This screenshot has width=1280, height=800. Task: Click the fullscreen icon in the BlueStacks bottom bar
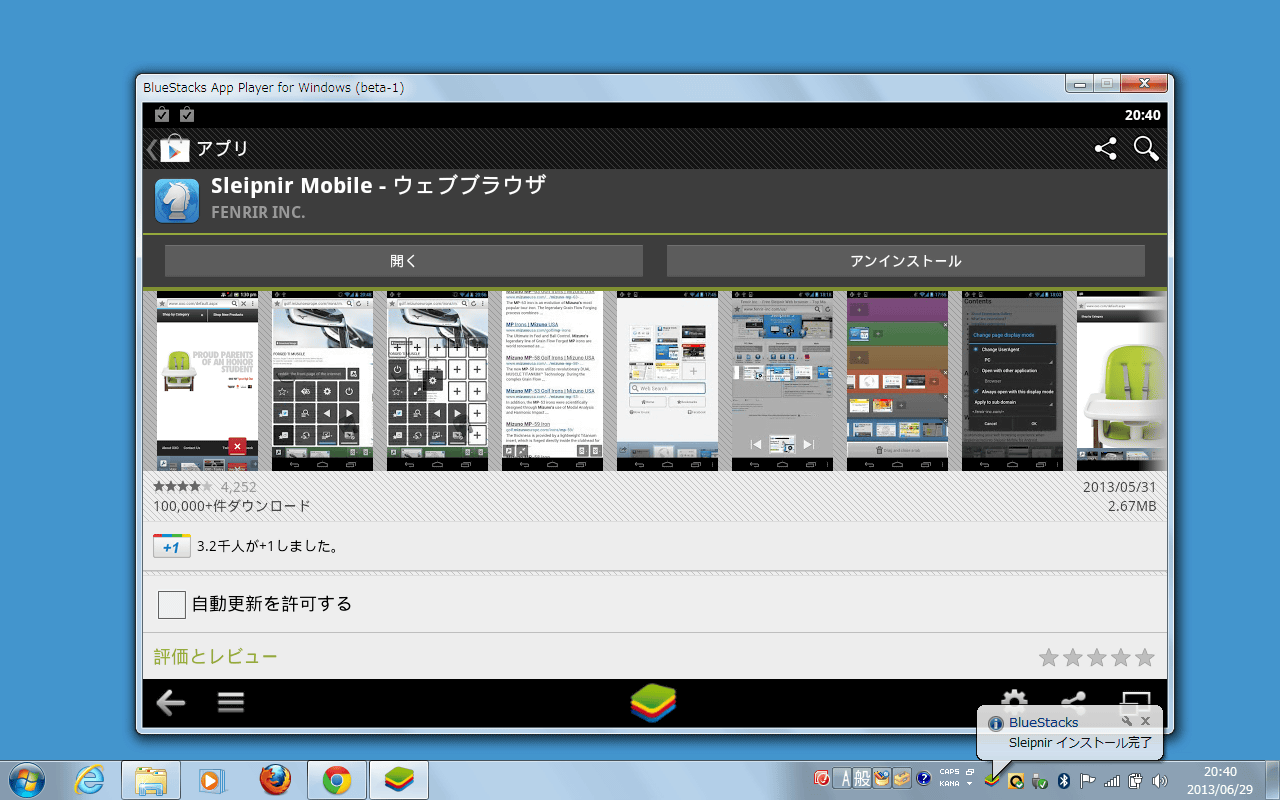click(1135, 699)
